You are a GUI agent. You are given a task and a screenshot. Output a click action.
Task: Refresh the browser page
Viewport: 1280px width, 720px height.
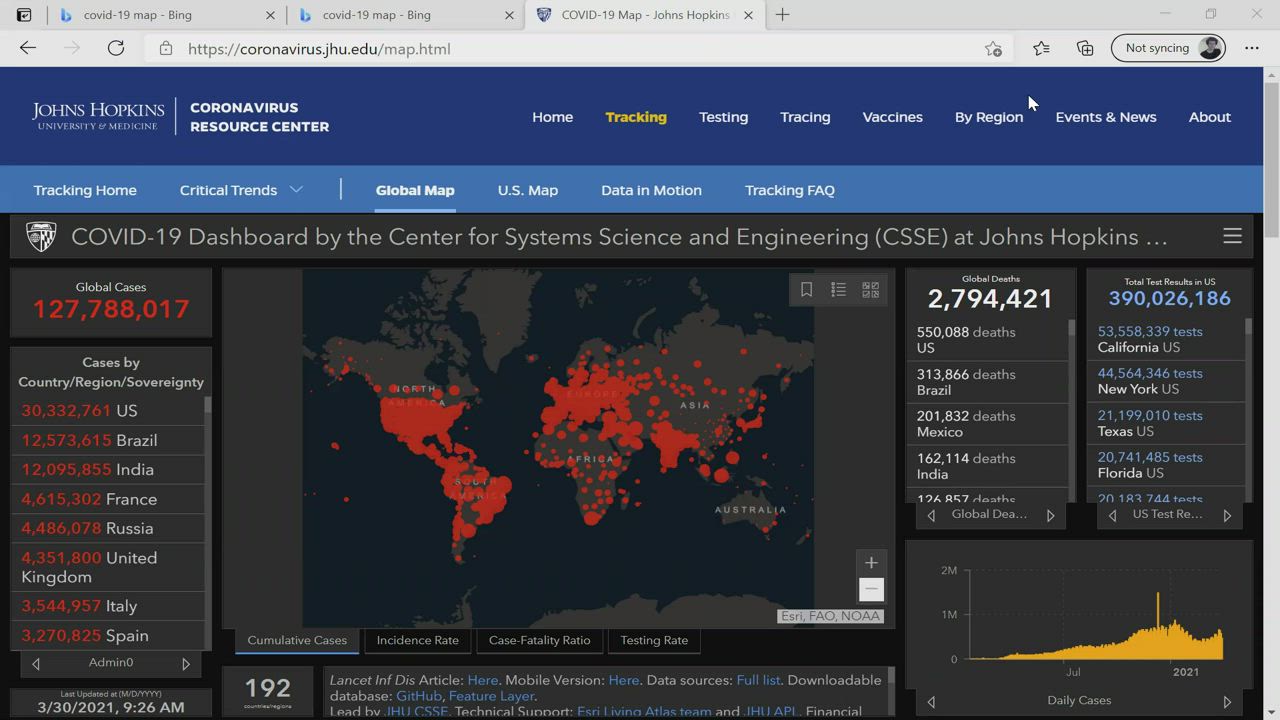point(116,48)
